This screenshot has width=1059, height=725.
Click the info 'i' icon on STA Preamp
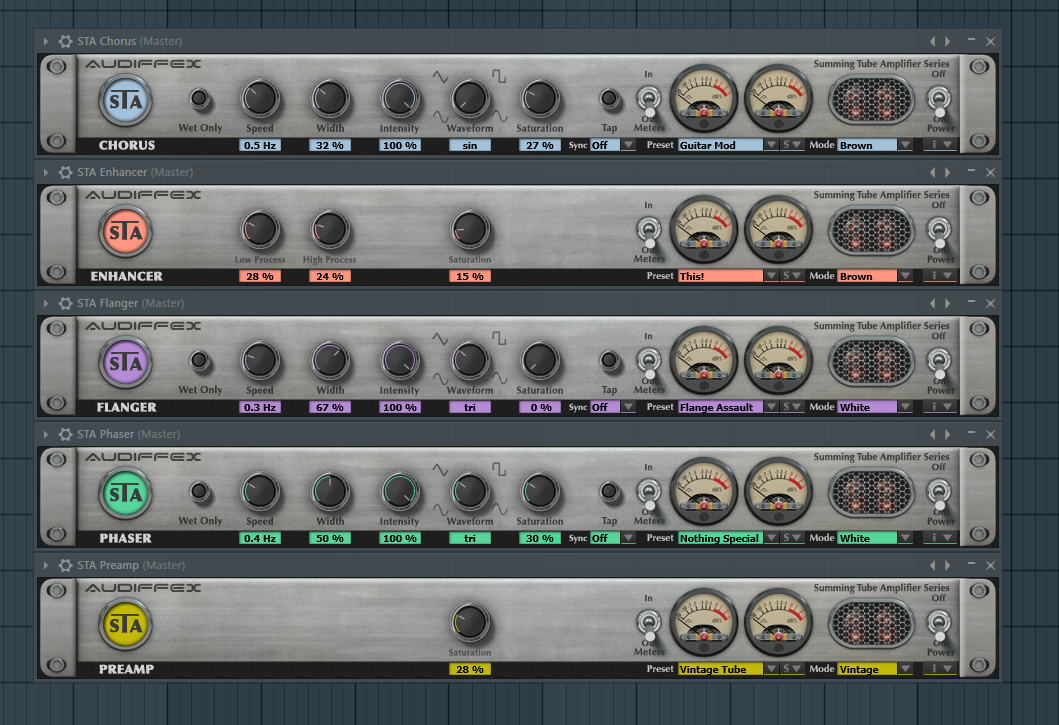(935, 669)
